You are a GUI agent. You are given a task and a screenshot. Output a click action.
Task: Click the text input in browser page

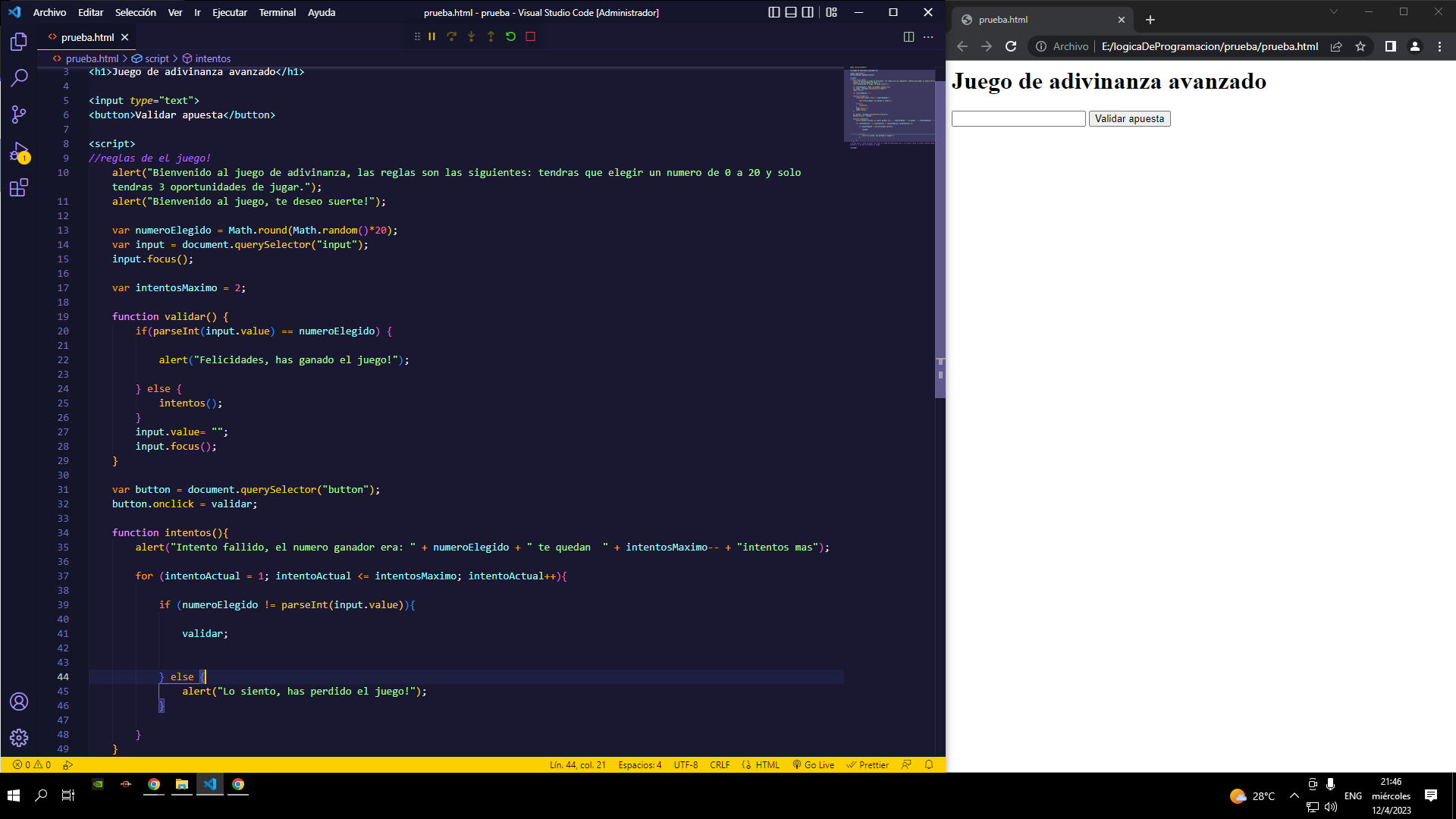1018,118
